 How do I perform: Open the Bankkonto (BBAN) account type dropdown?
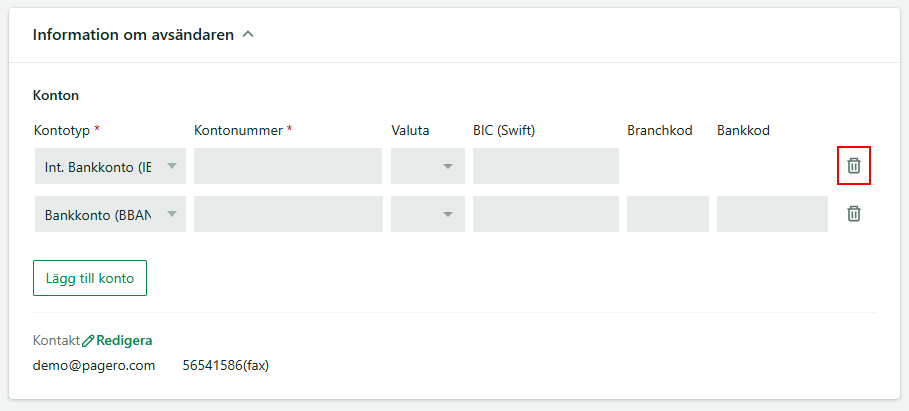(110, 214)
